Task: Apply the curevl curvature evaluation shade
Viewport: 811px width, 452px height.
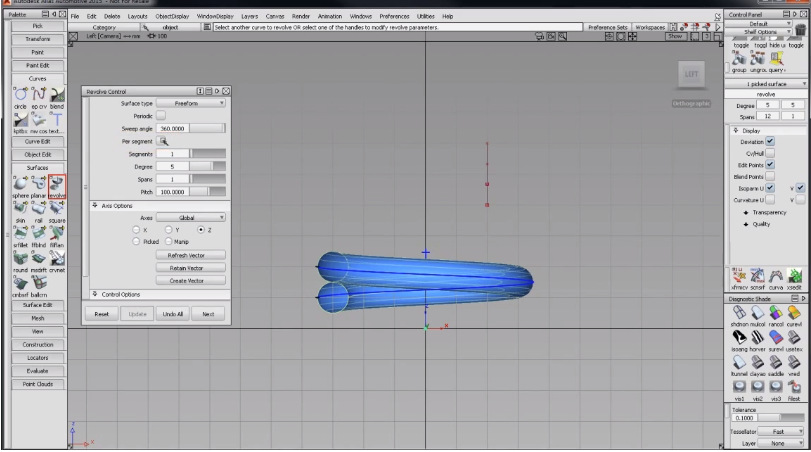Action: [x=794, y=312]
